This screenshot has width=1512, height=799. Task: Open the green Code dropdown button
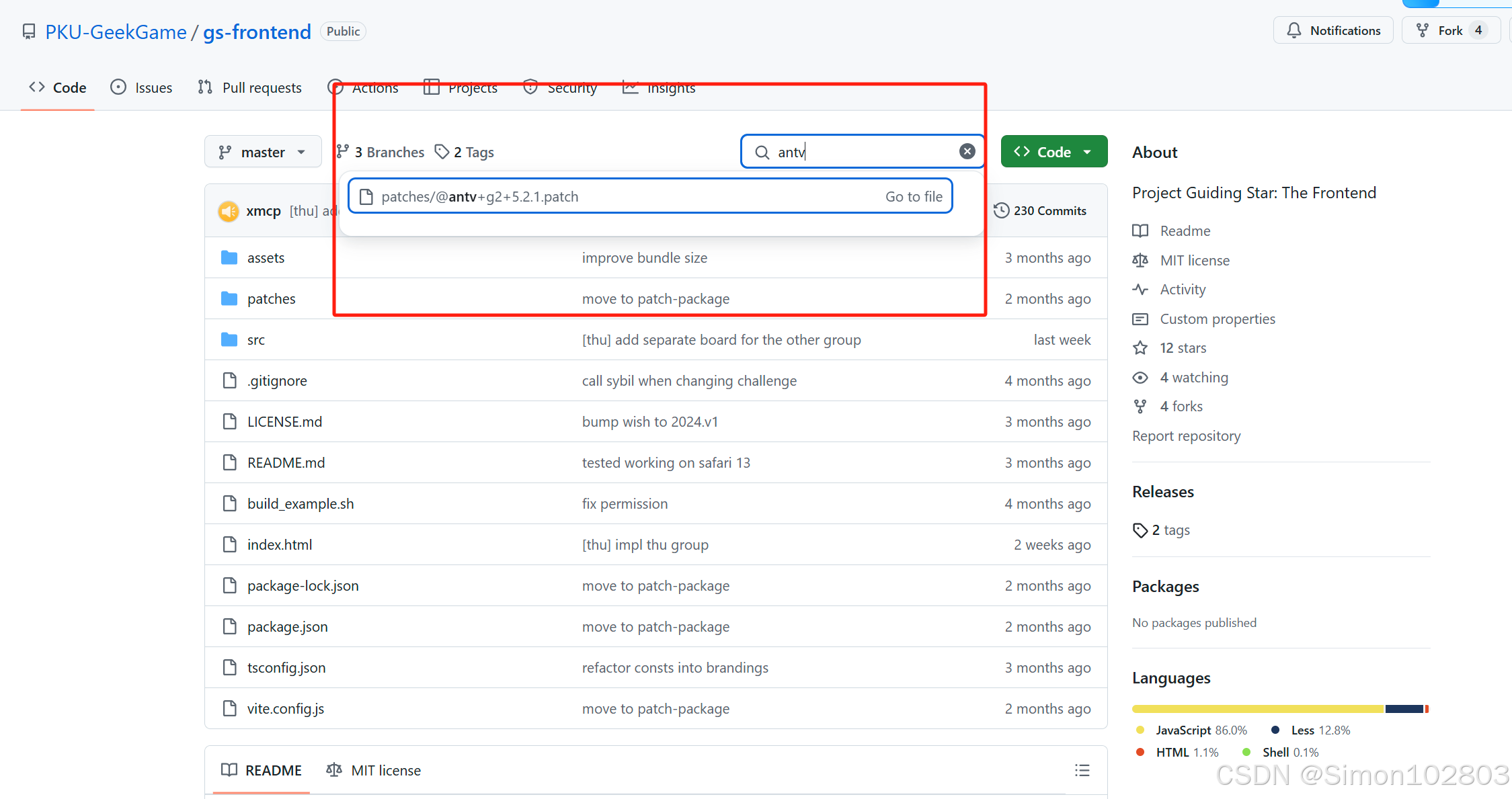pyautogui.click(x=1053, y=152)
